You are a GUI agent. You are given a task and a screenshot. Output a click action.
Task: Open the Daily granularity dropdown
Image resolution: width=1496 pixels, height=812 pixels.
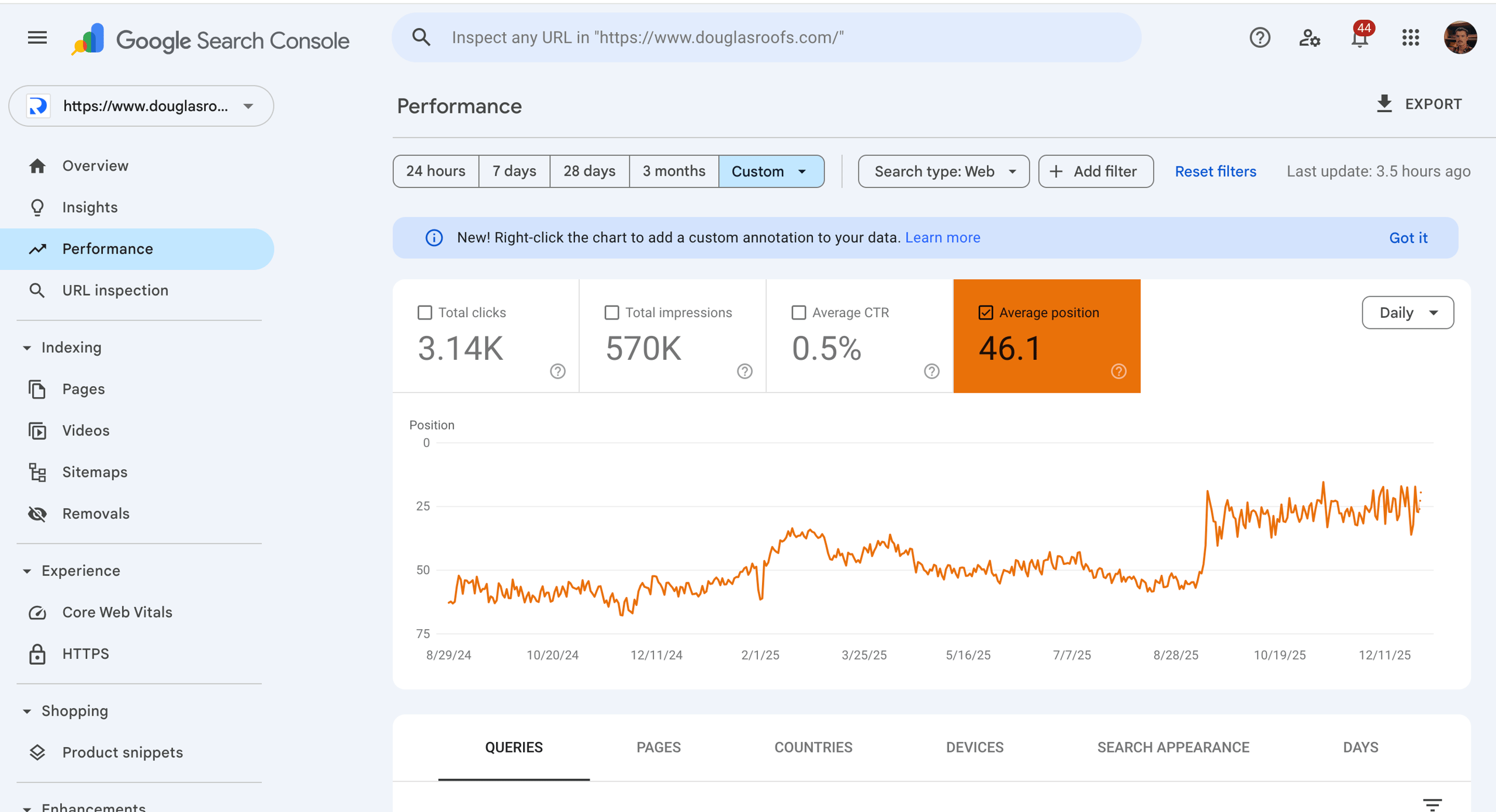tap(1407, 313)
